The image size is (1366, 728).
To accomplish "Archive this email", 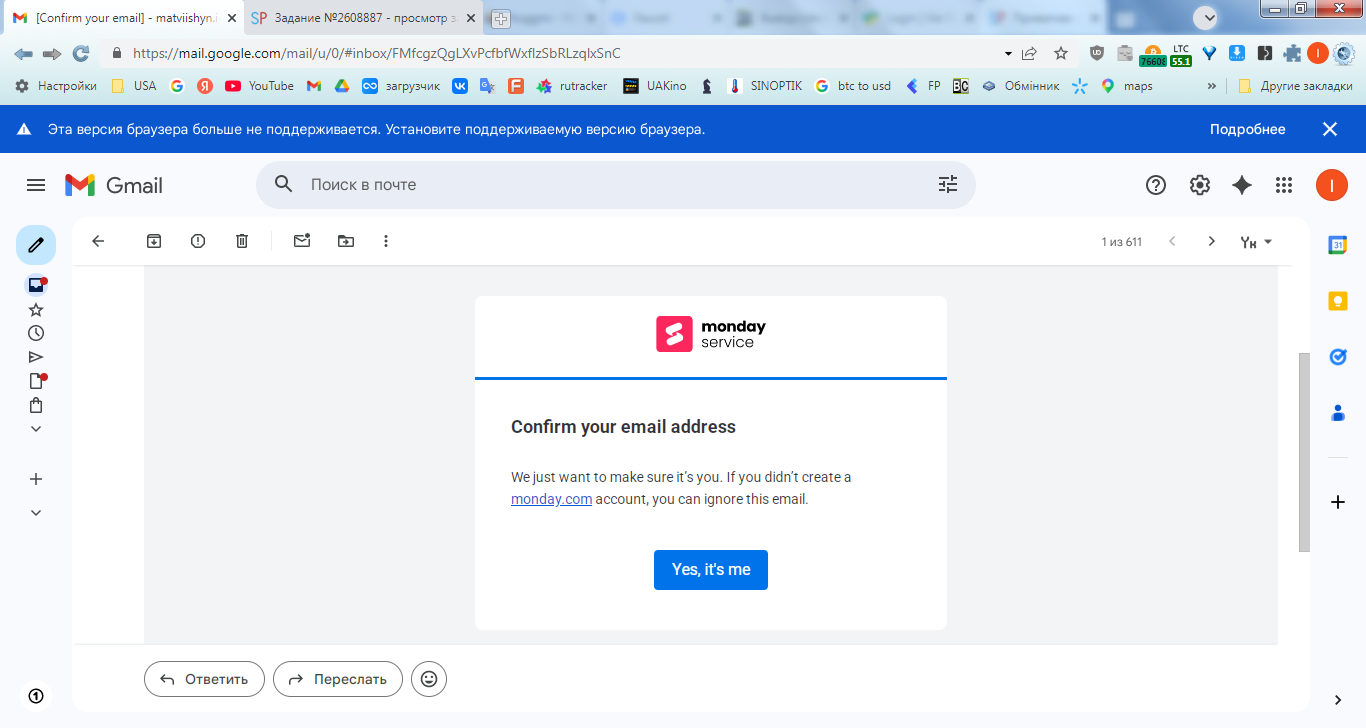I will [154, 241].
